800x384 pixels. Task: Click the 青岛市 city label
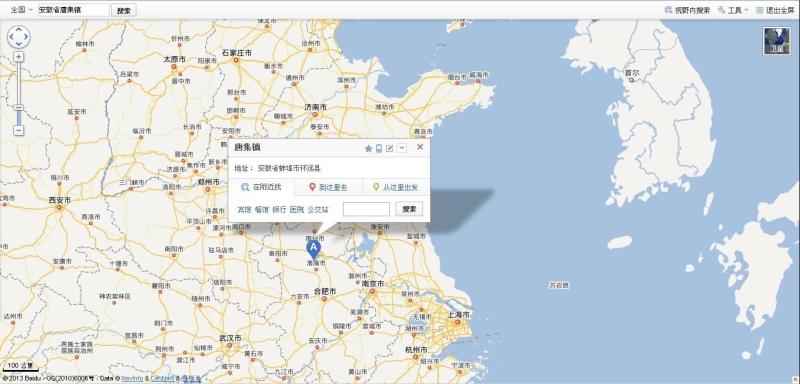(423, 132)
